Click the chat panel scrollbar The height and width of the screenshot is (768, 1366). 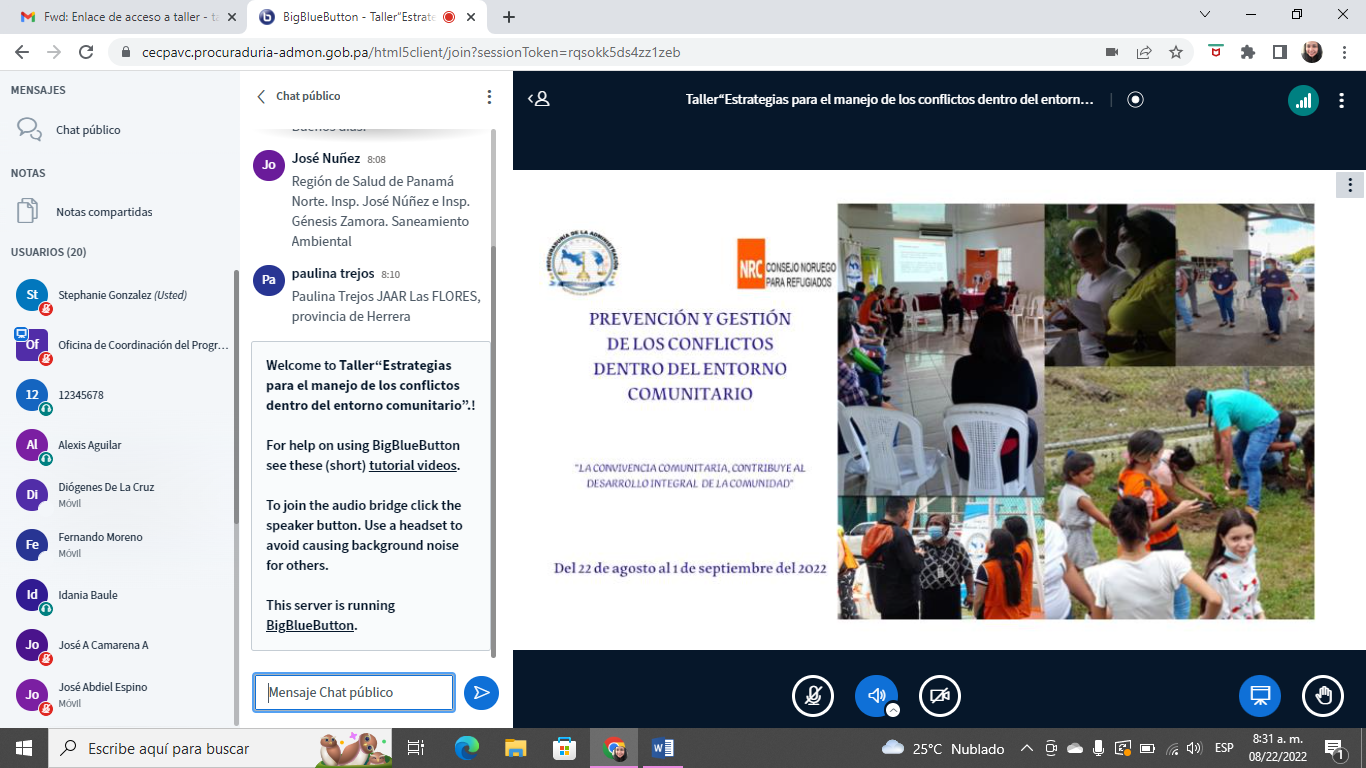[493, 400]
